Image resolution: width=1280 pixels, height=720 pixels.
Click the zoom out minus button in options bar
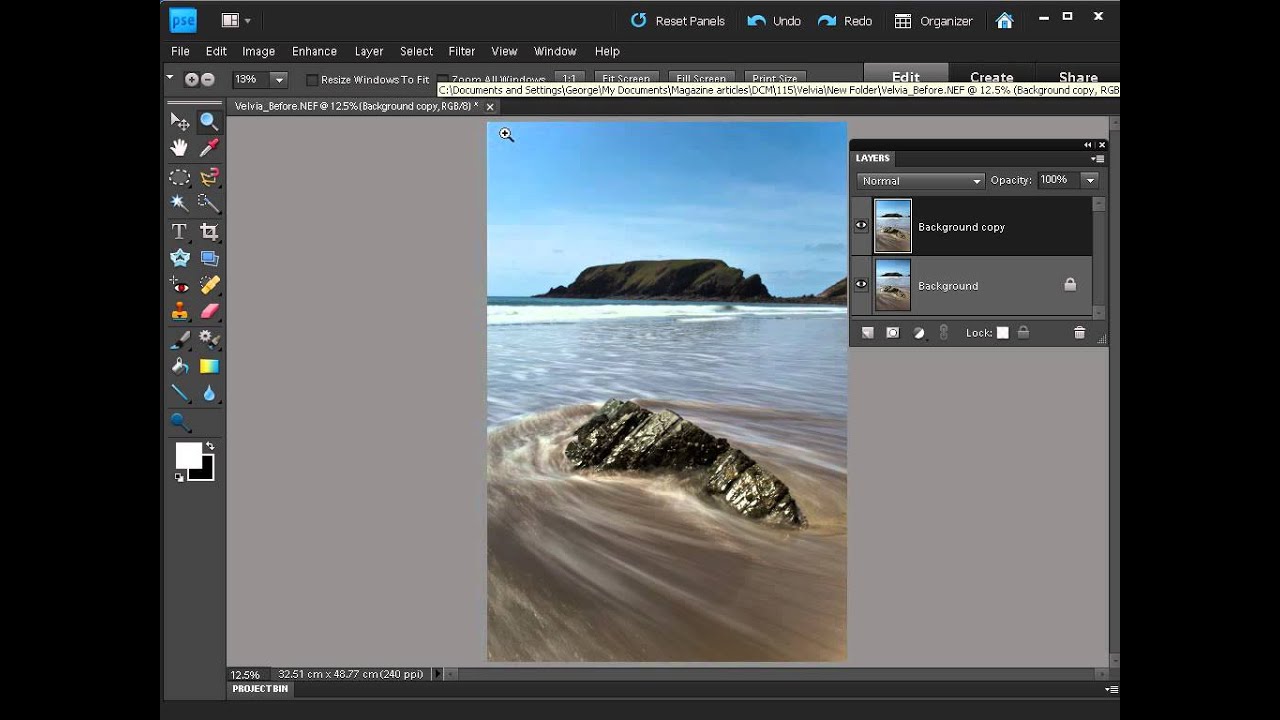pos(208,79)
